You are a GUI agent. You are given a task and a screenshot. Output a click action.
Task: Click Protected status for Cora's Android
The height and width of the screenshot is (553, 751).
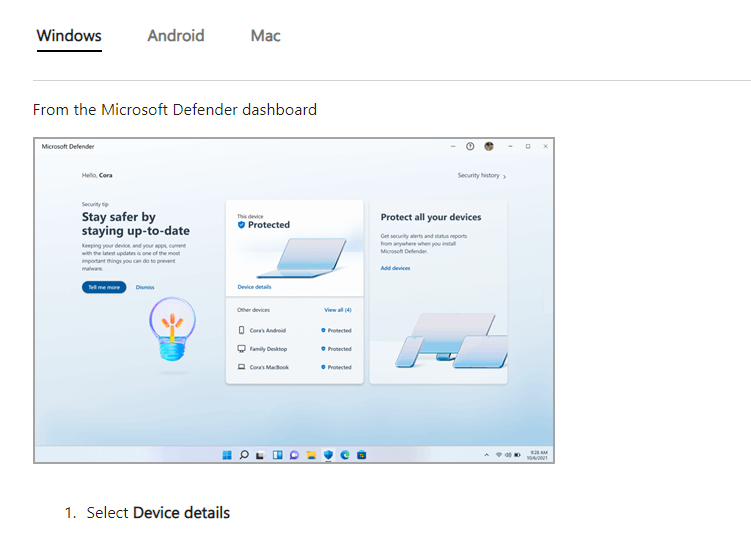[x=336, y=330]
